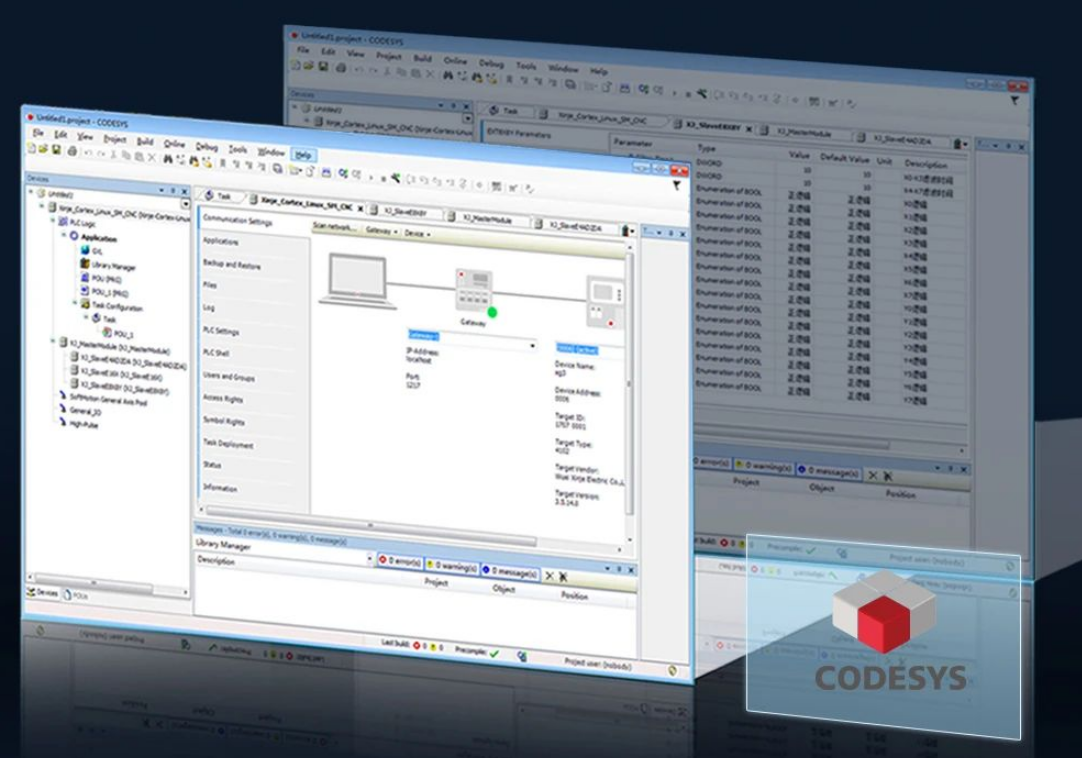Image resolution: width=1082 pixels, height=758 pixels.
Task: Click Clear messages X icon in Messages panel
Action: pos(549,575)
